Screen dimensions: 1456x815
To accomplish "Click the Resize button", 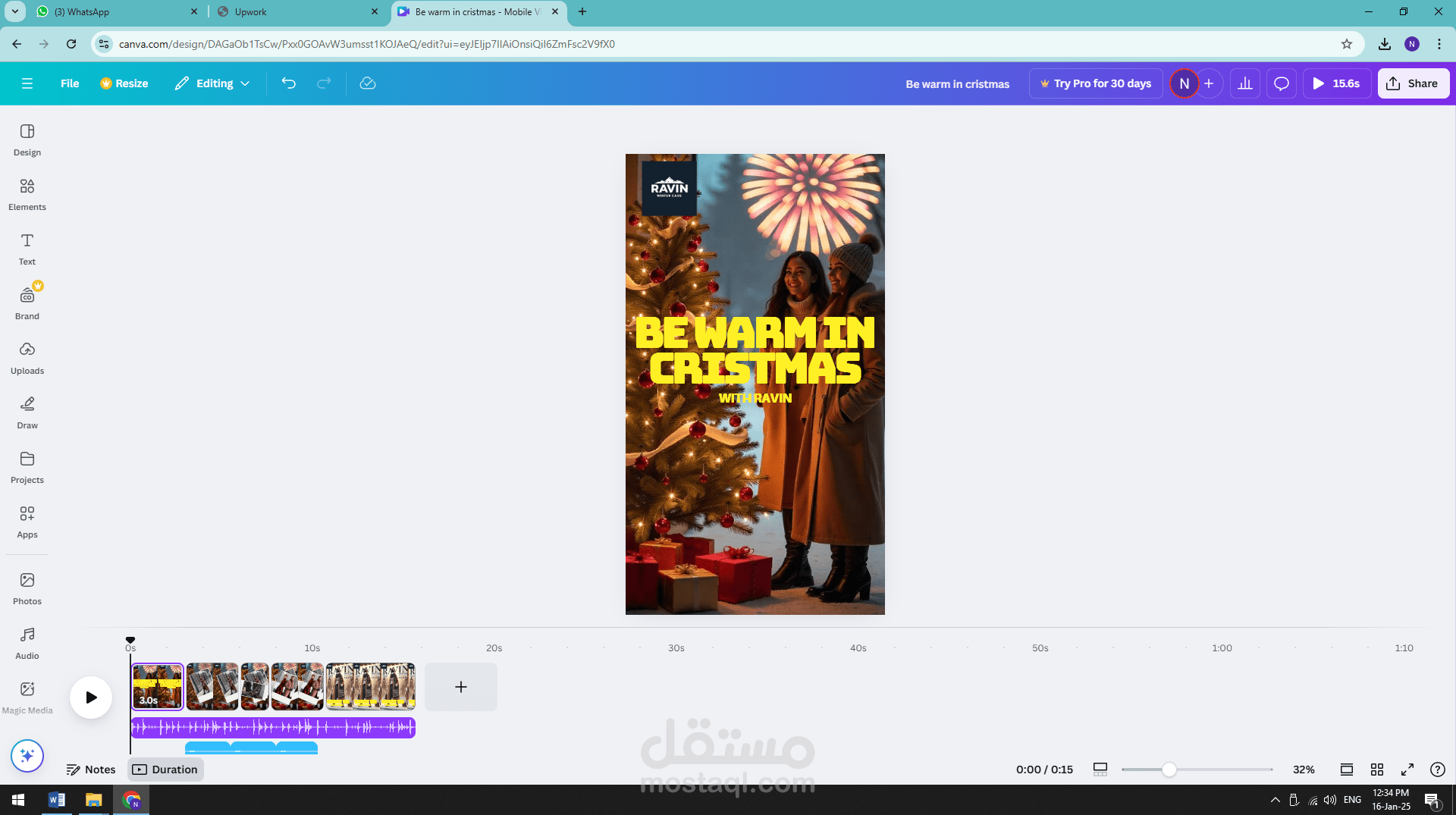I will (x=124, y=83).
